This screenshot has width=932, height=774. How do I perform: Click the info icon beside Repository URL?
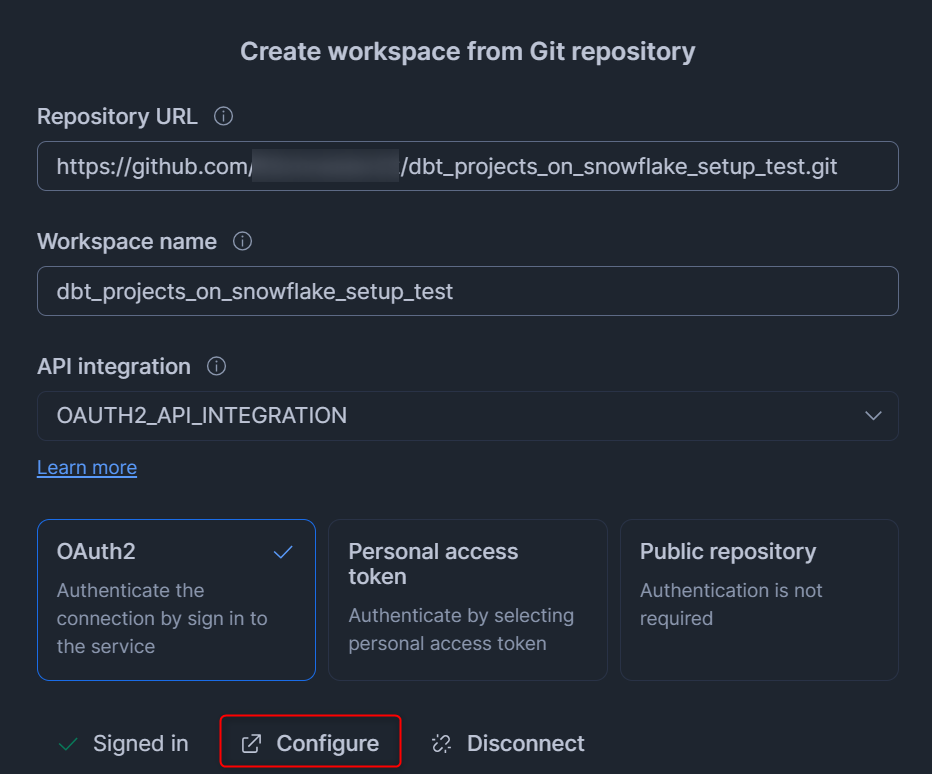tap(224, 116)
